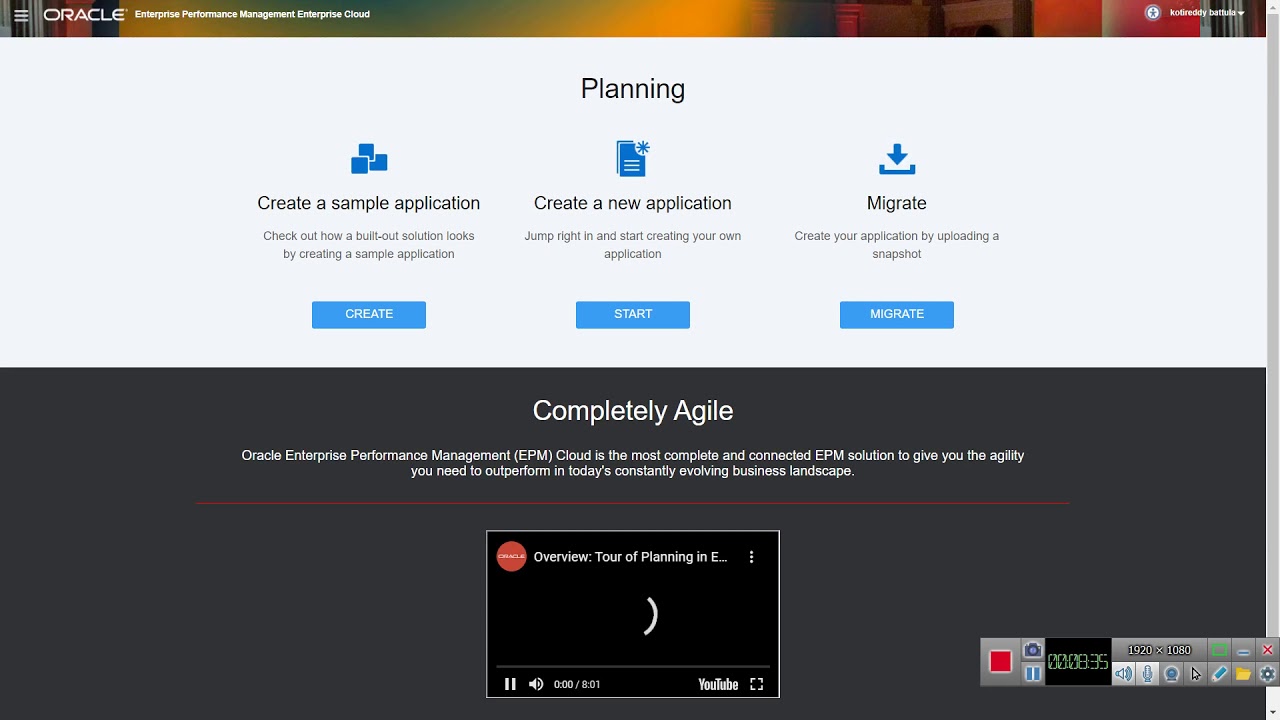
Task: Open the video more options menu
Action: point(752,557)
